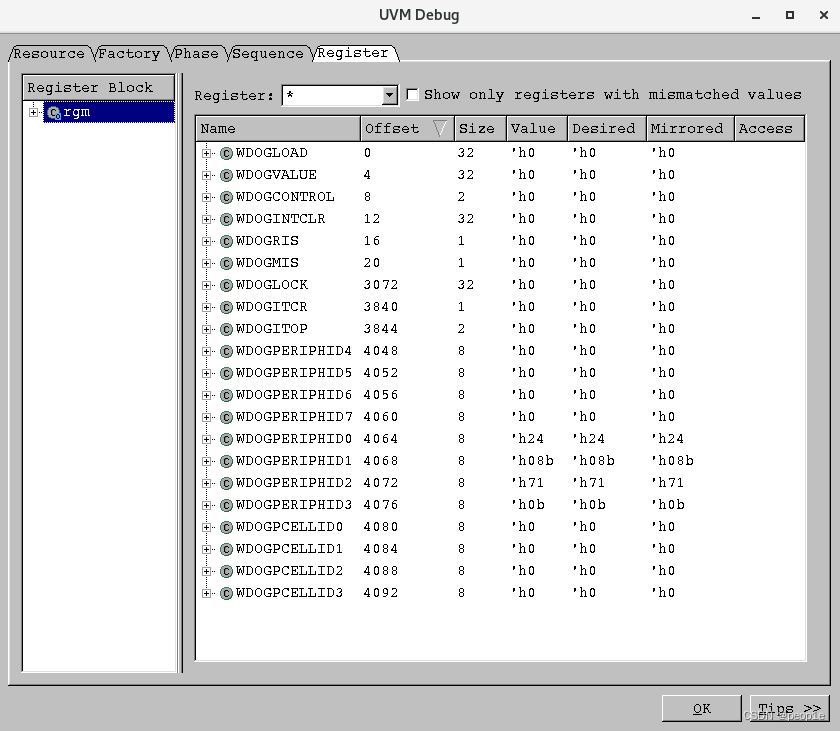Click the WDOGRIS register icon
The image size is (840, 731).
point(226,241)
